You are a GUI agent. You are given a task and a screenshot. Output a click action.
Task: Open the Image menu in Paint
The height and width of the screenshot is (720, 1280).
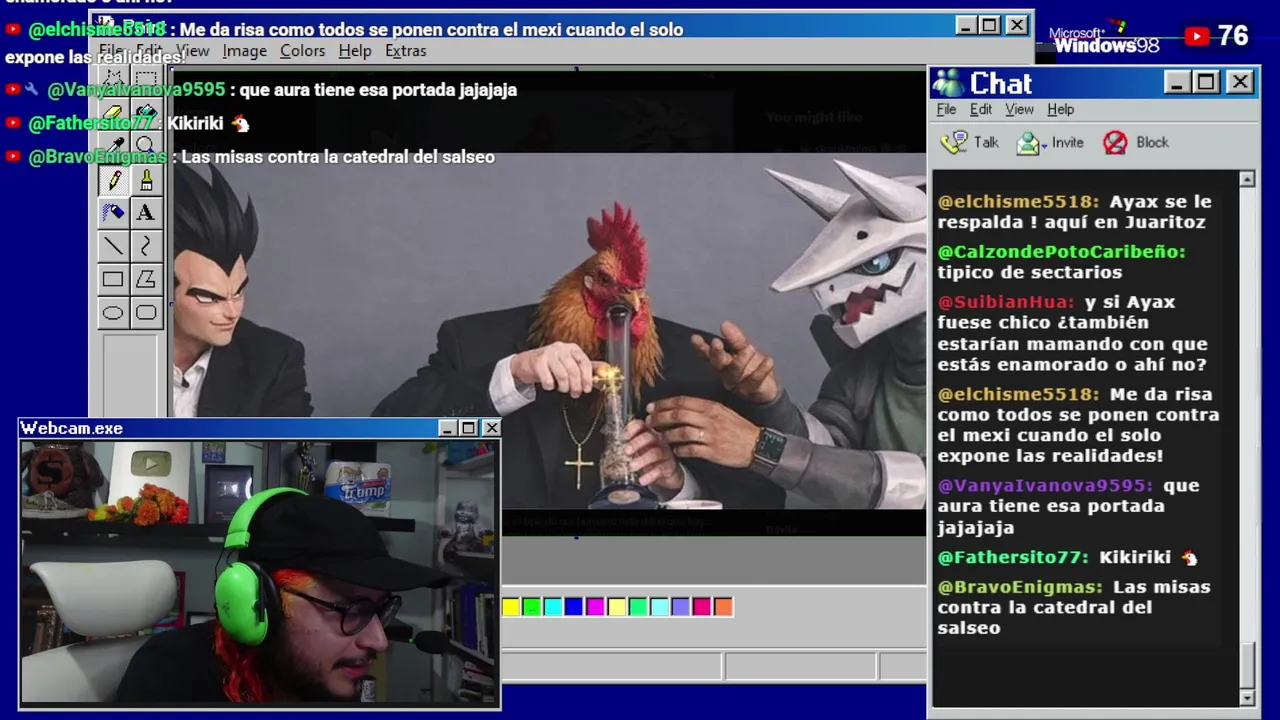click(244, 51)
